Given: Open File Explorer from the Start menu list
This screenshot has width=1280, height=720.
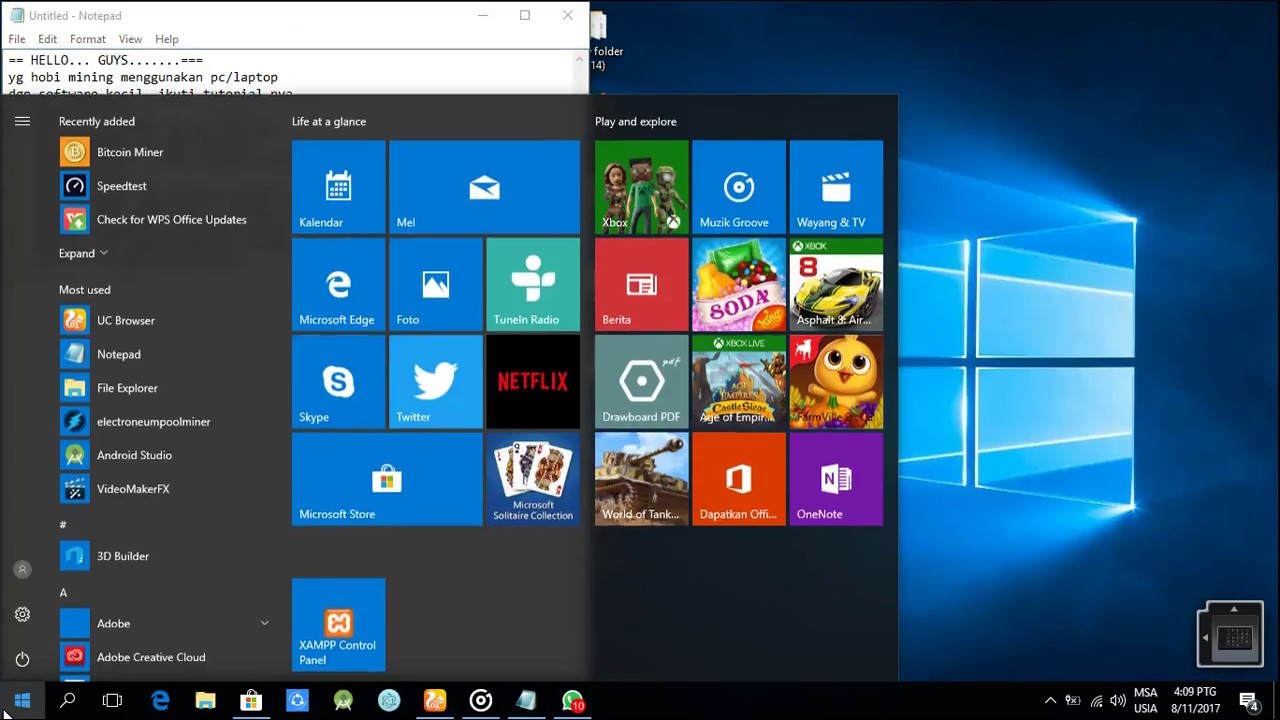Looking at the screenshot, I should tap(165, 388).
